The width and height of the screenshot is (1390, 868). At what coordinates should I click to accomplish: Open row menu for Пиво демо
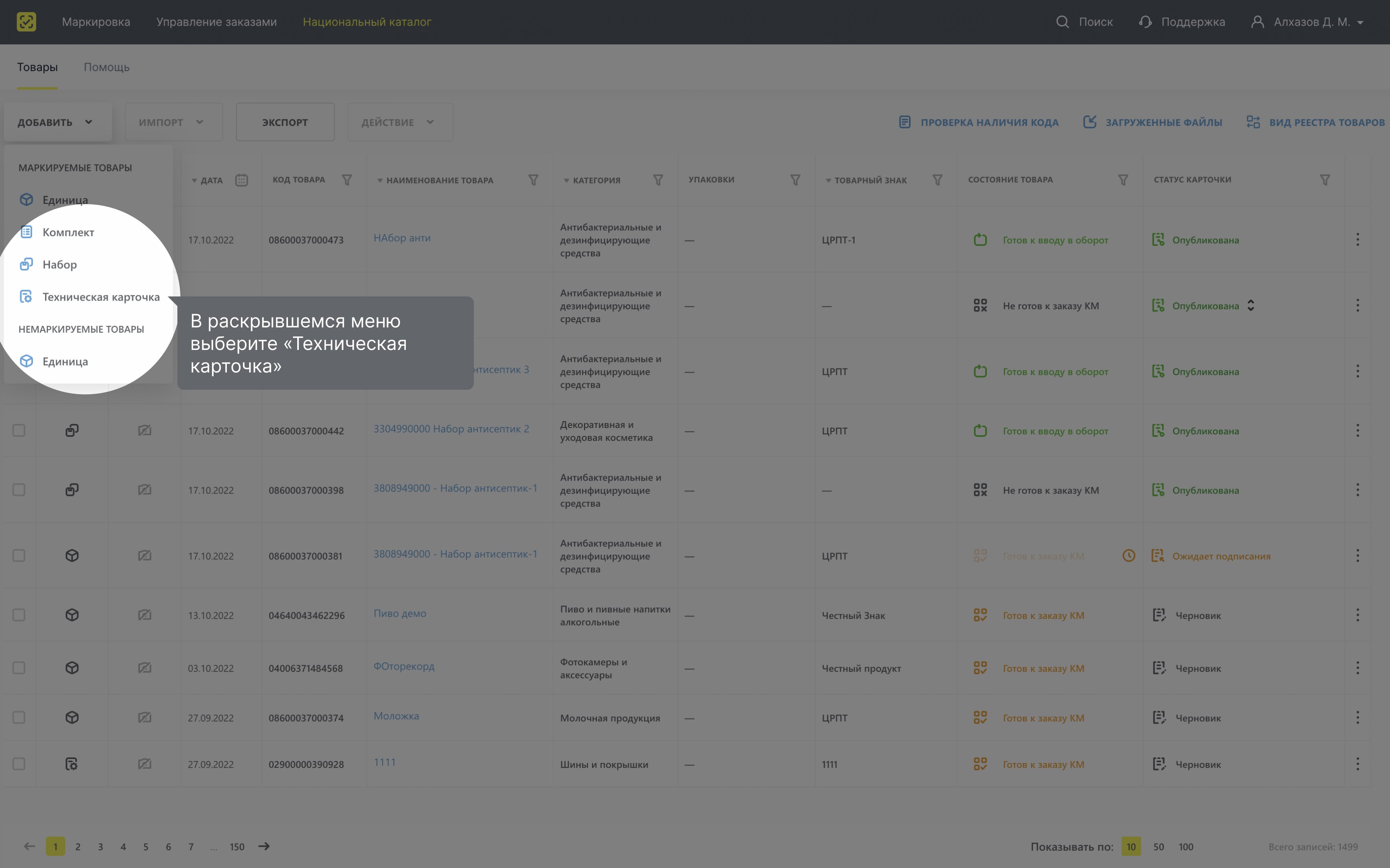click(x=1357, y=615)
